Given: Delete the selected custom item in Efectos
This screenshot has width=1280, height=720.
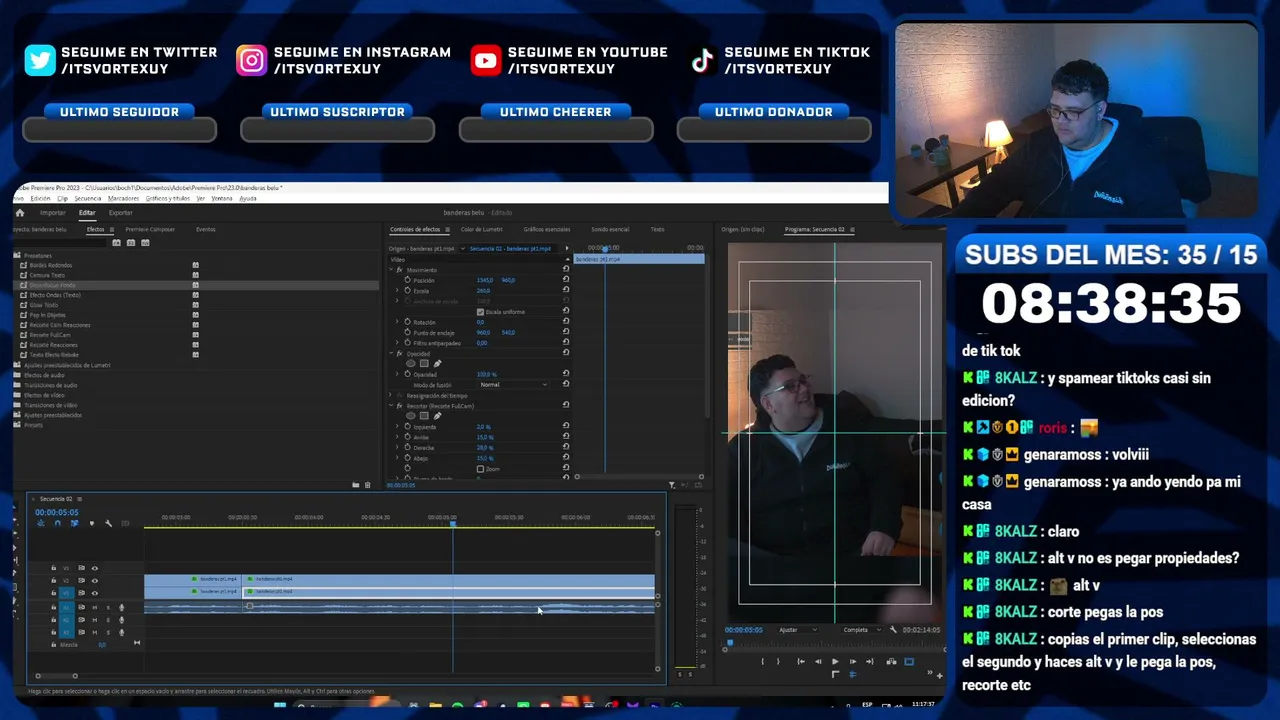Looking at the screenshot, I should 368,485.
